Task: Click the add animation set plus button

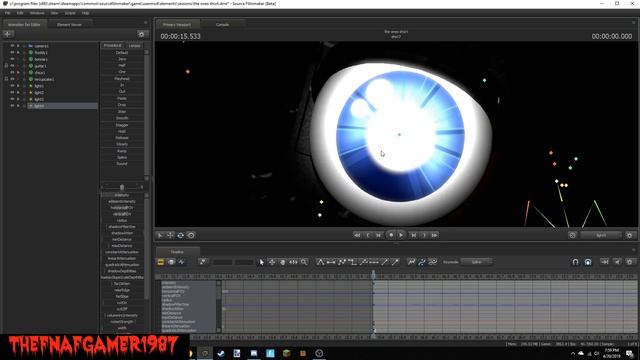Action: point(8,34)
